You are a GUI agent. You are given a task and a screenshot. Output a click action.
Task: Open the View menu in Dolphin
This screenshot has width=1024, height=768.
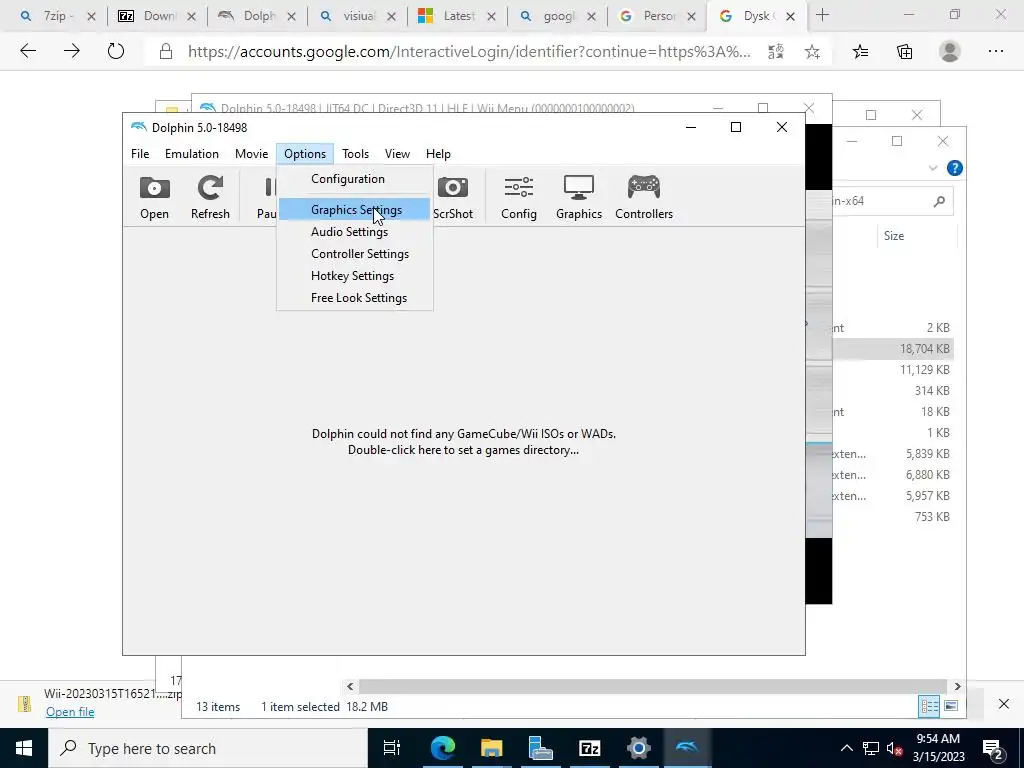(397, 153)
